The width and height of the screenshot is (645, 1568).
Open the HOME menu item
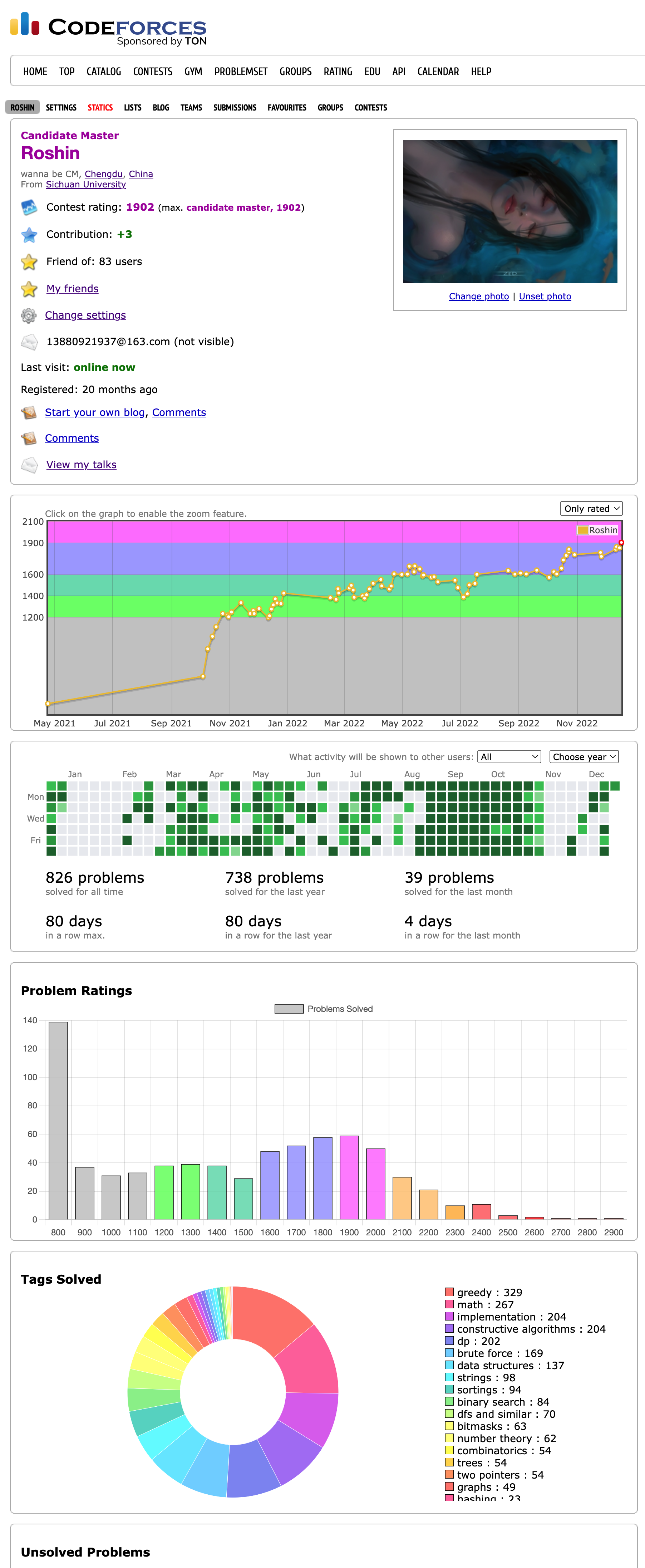point(35,71)
